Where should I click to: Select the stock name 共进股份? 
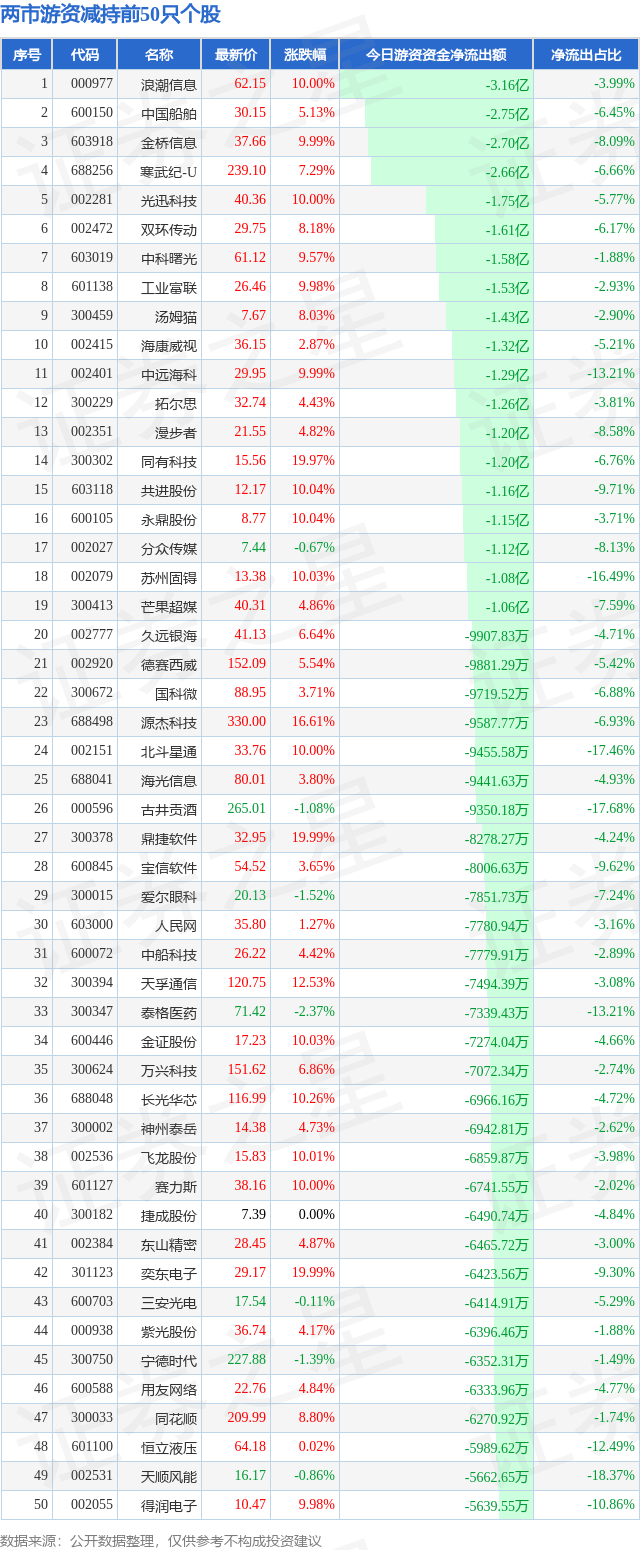(x=169, y=491)
